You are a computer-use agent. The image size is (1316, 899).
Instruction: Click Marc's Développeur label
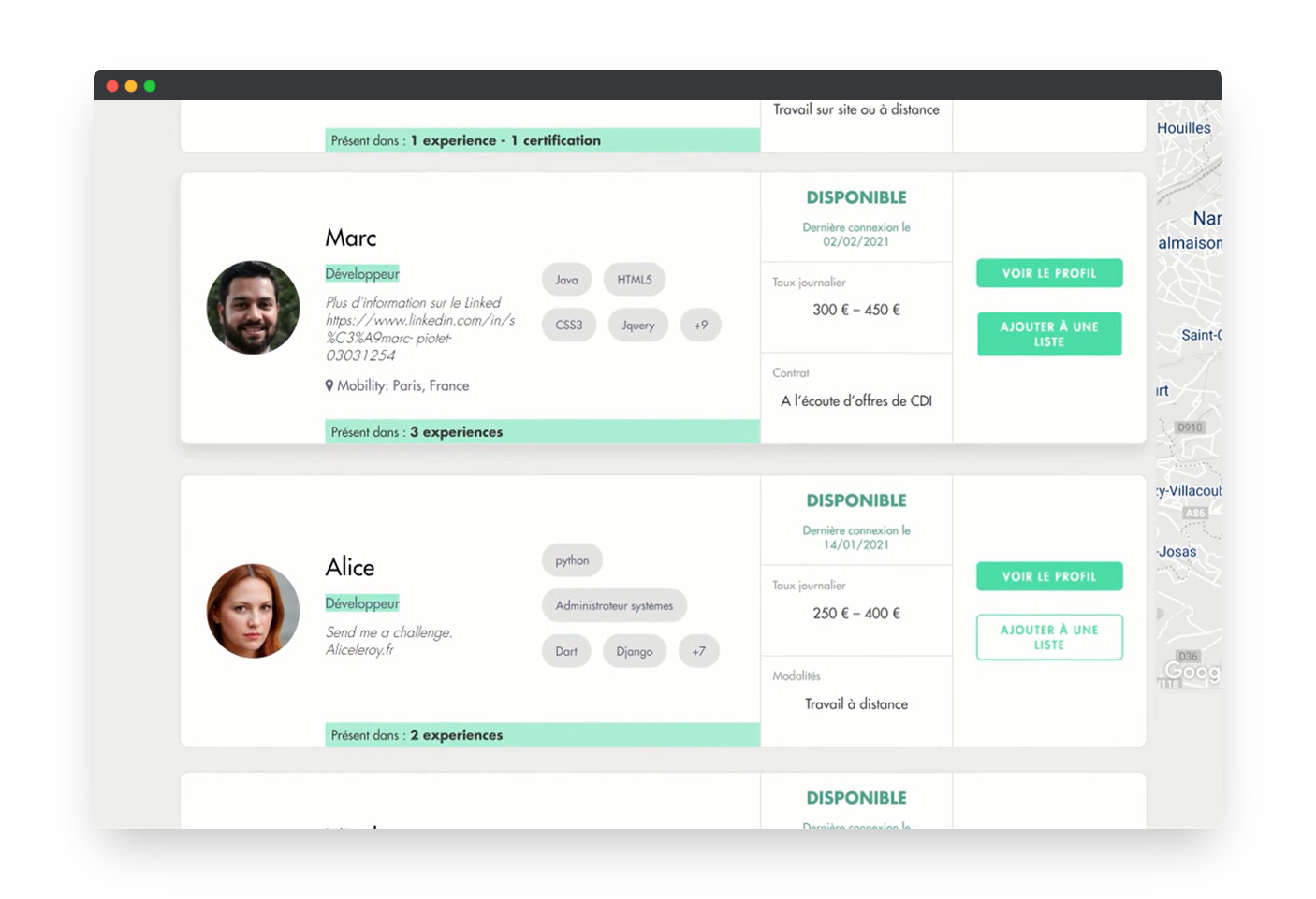click(x=362, y=274)
